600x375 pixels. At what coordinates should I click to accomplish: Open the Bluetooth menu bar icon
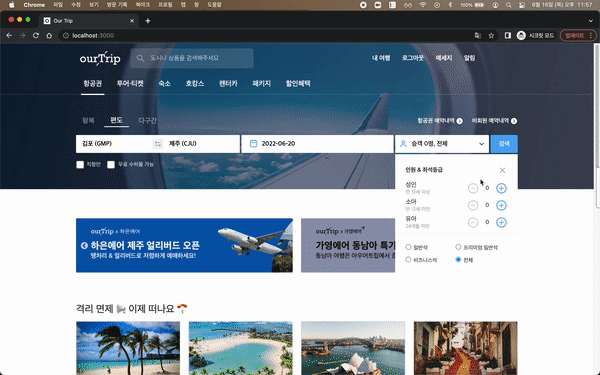coord(450,5)
